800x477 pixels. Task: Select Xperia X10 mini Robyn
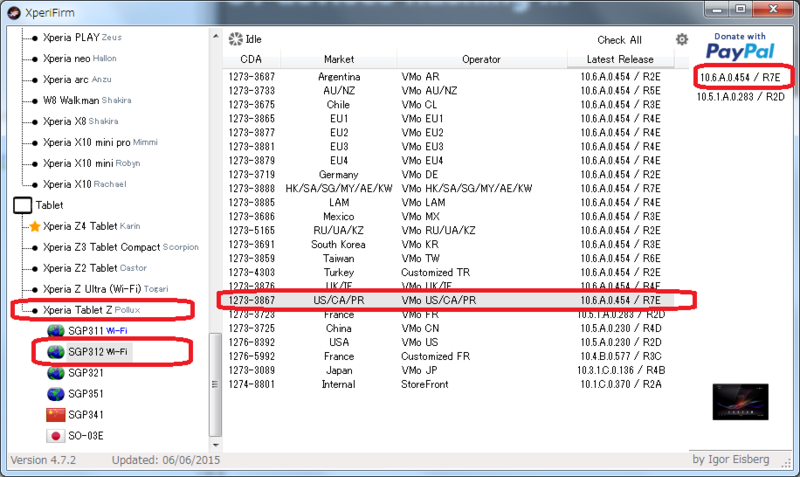(91, 163)
